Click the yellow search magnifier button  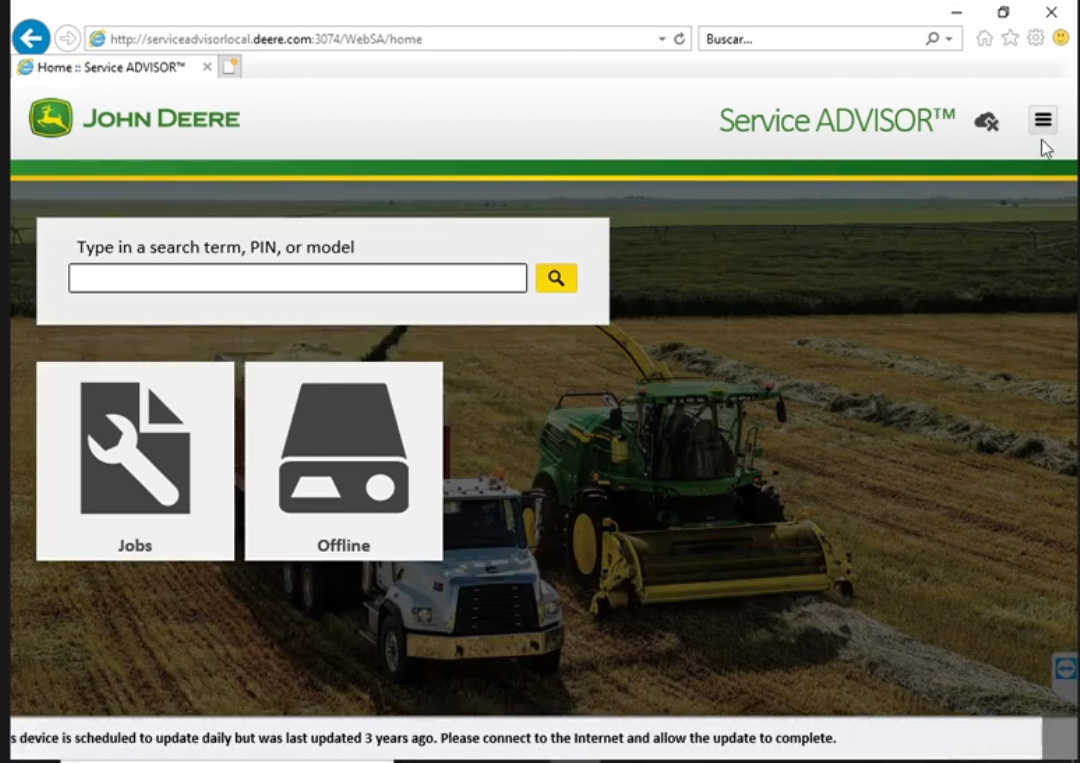[556, 277]
